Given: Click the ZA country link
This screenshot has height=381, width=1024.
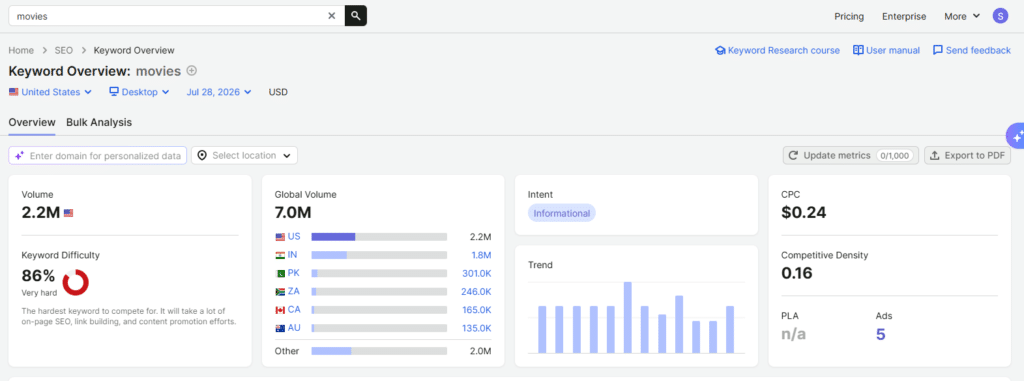Looking at the screenshot, I should [294, 291].
